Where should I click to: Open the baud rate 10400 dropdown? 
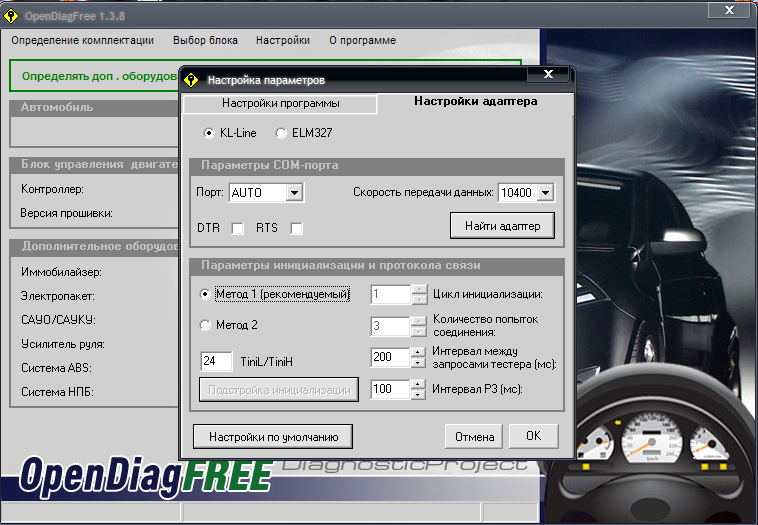click(545, 192)
